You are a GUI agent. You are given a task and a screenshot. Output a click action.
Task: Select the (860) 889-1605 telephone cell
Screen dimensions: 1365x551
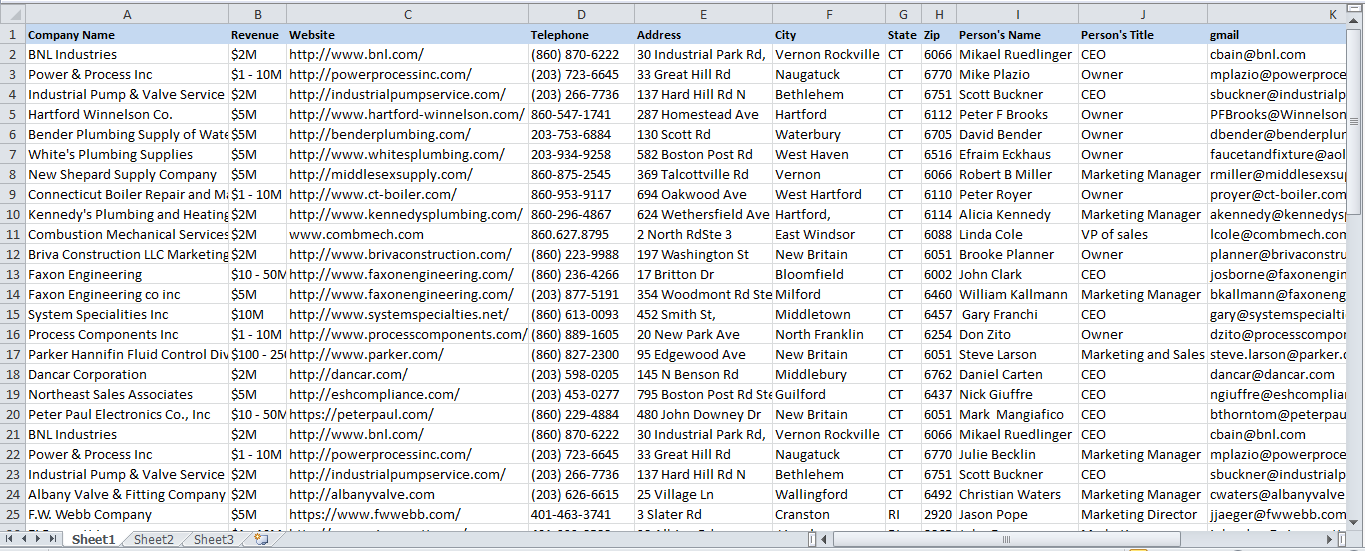[x=581, y=334]
